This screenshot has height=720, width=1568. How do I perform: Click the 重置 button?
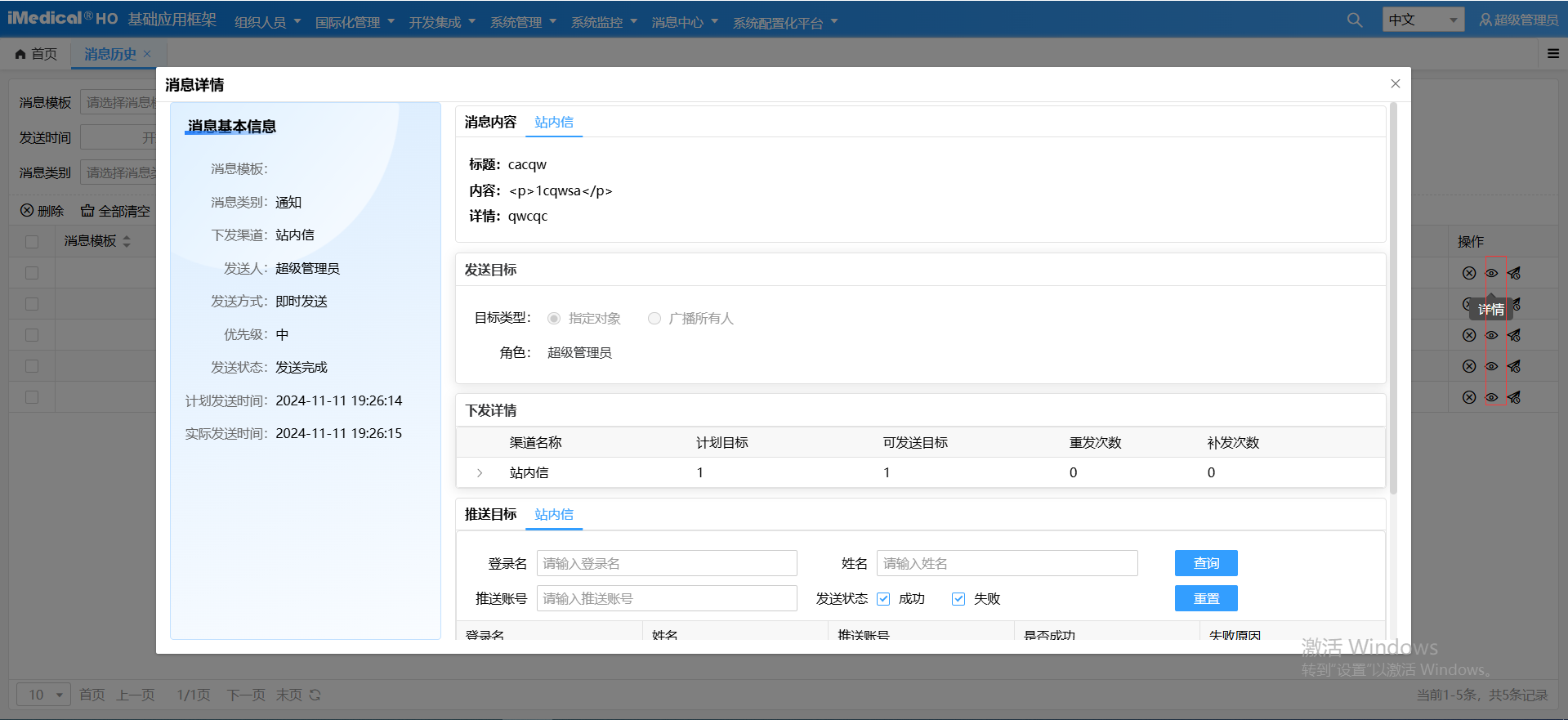point(1205,598)
